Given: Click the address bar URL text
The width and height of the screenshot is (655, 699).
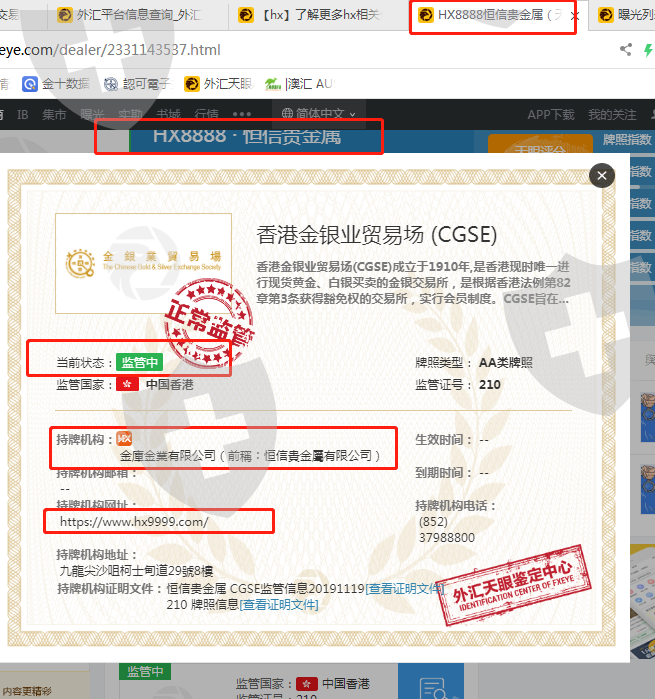Looking at the screenshot, I should coord(110,50).
